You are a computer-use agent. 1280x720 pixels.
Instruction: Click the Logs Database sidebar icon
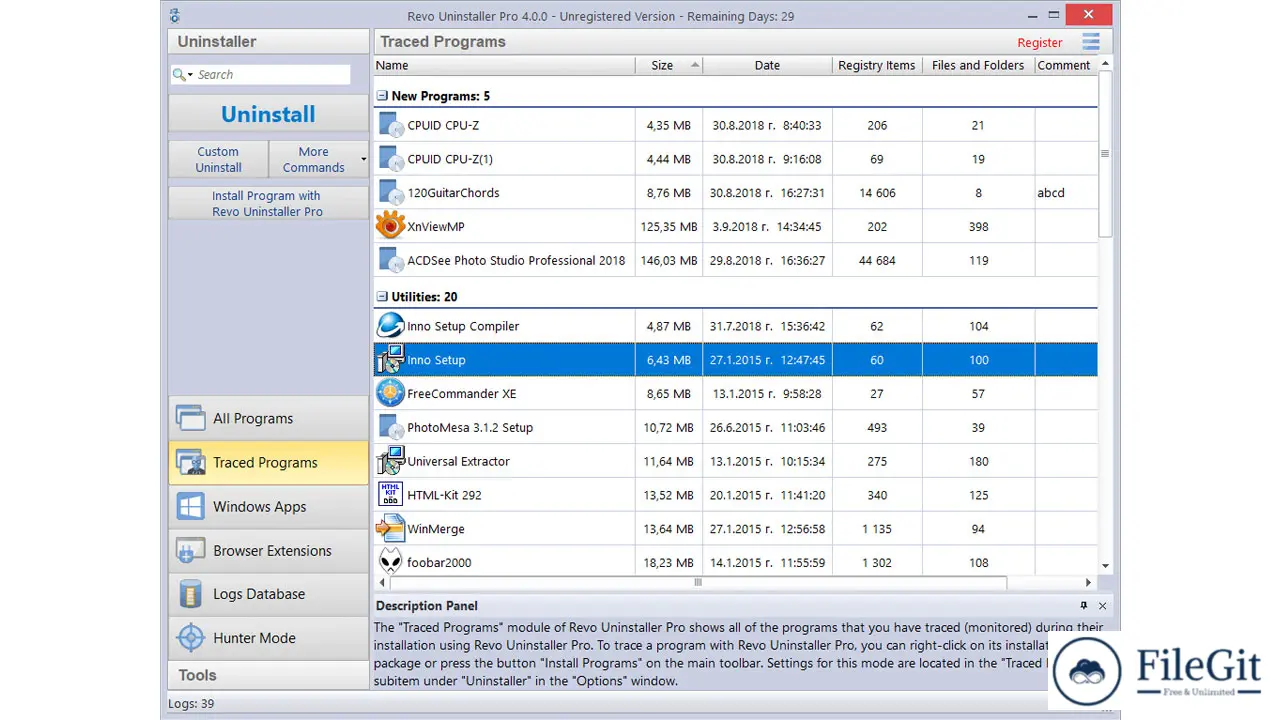[x=190, y=594]
